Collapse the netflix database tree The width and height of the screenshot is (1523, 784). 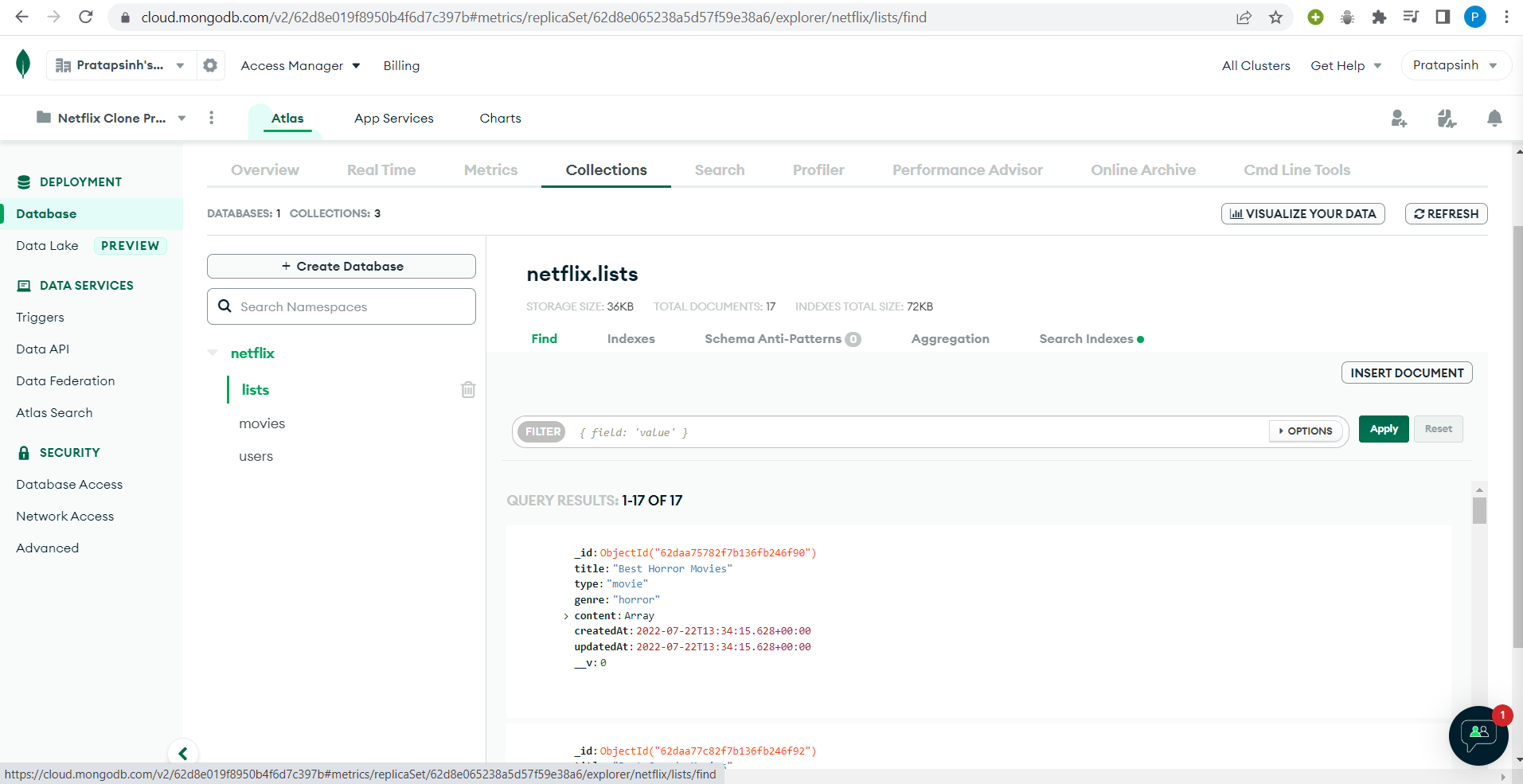tap(213, 353)
